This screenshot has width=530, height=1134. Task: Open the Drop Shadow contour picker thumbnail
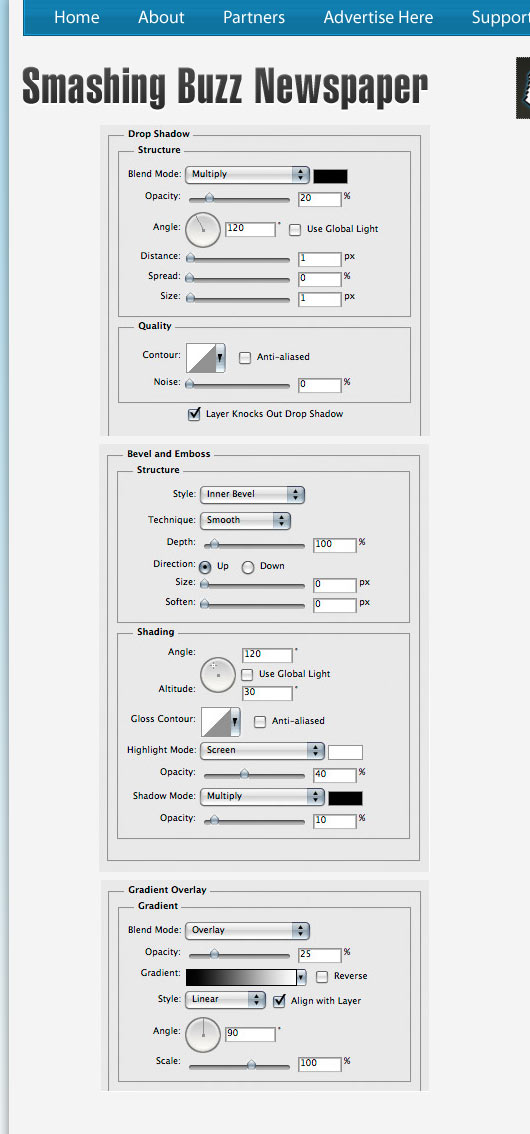[x=206, y=358]
